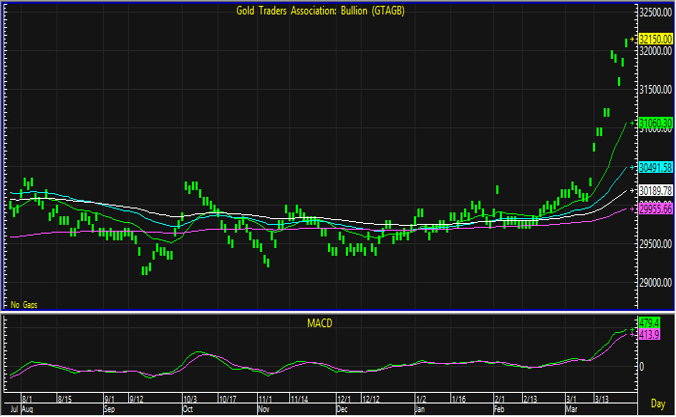This screenshot has height=417, width=676.
Task: Select the cyan 30491.58 value tag
Action: click(x=653, y=167)
